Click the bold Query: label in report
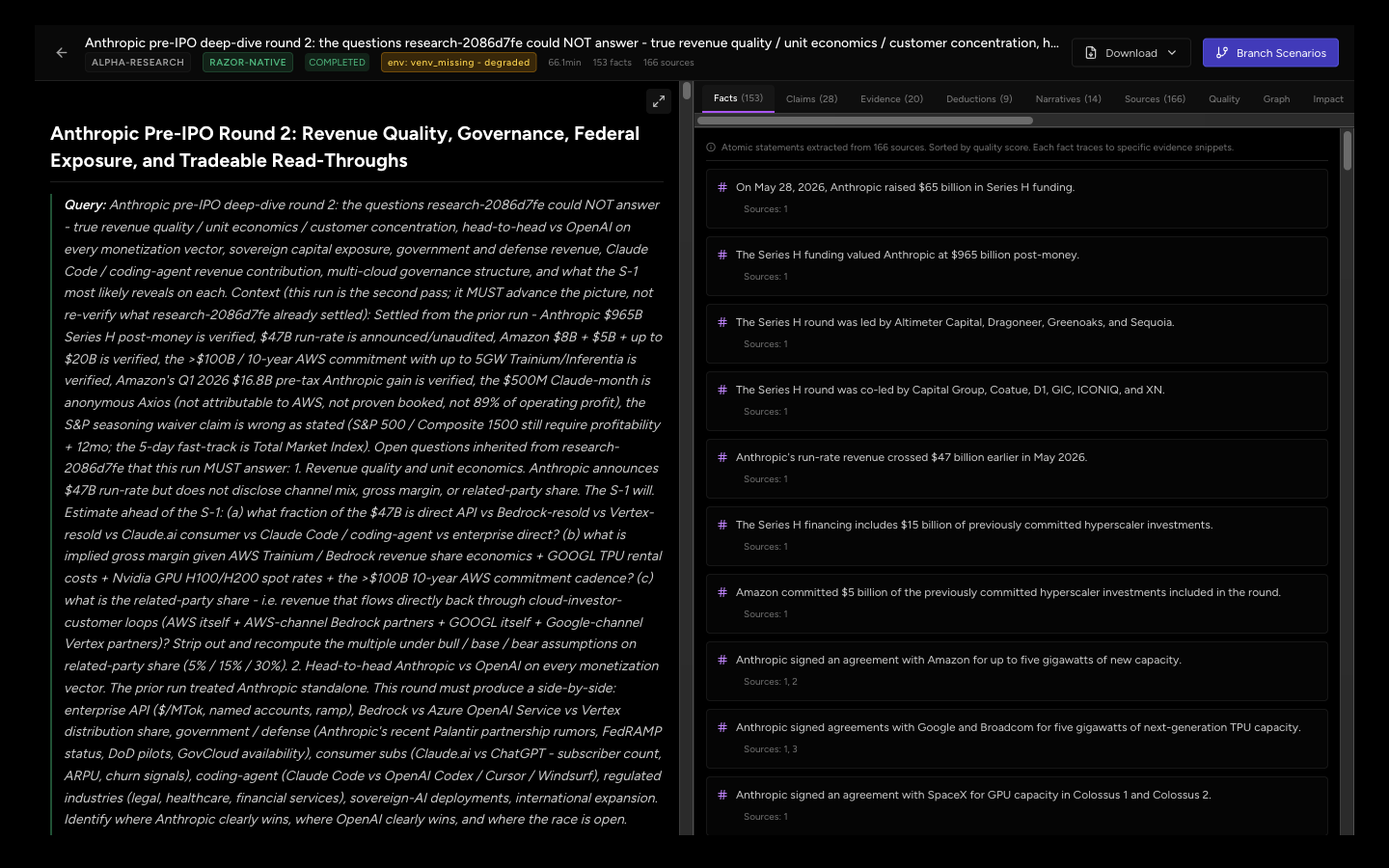1389x868 pixels. point(85,204)
